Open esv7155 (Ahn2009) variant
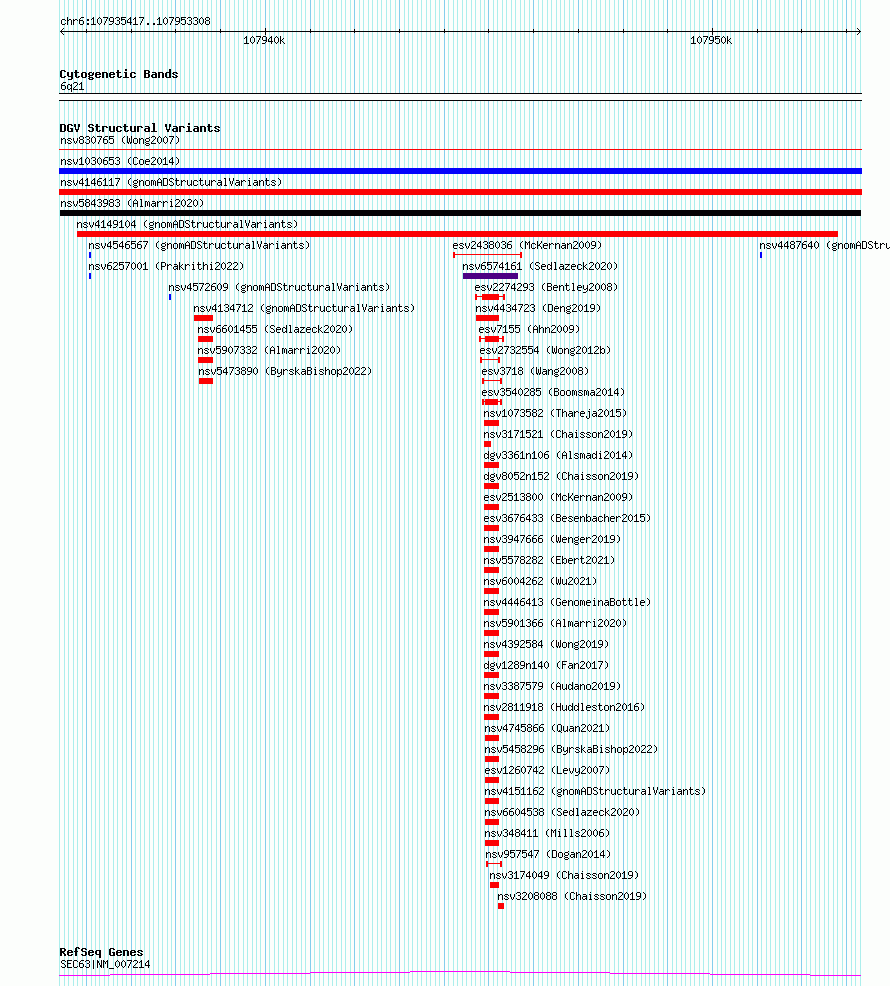890x986 pixels. pos(529,330)
